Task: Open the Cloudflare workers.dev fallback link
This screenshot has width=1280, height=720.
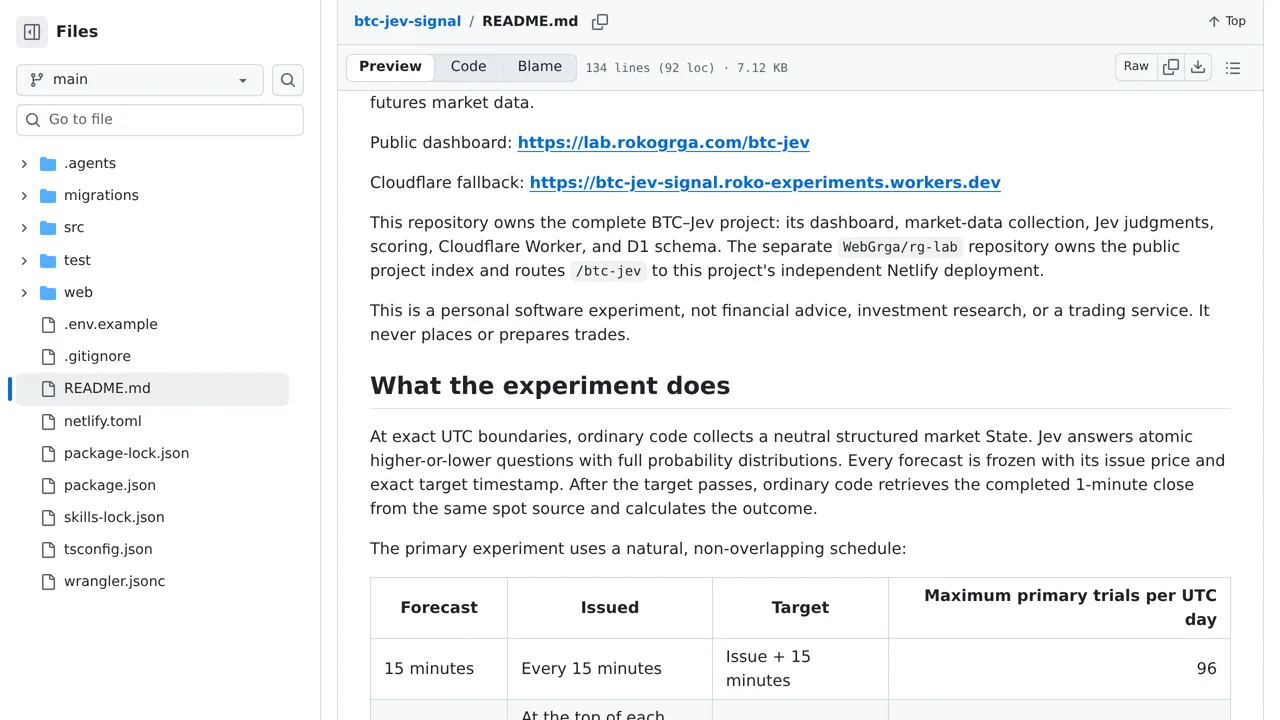Action: click(765, 183)
